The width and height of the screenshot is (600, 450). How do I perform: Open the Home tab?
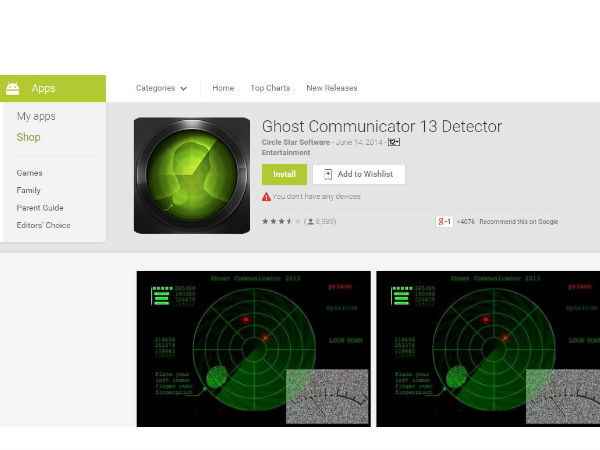[223, 88]
